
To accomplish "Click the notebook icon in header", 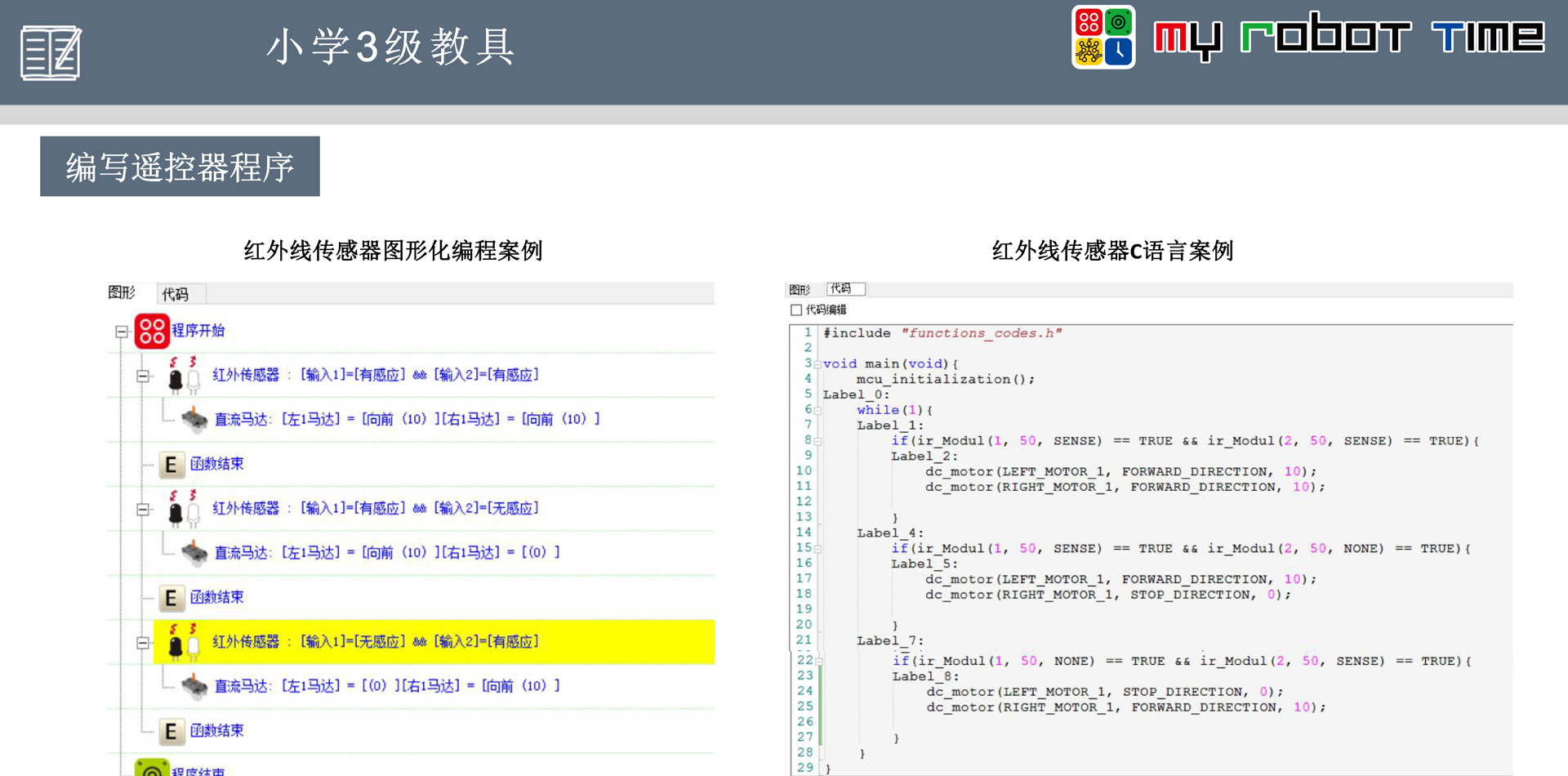I will [51, 53].
